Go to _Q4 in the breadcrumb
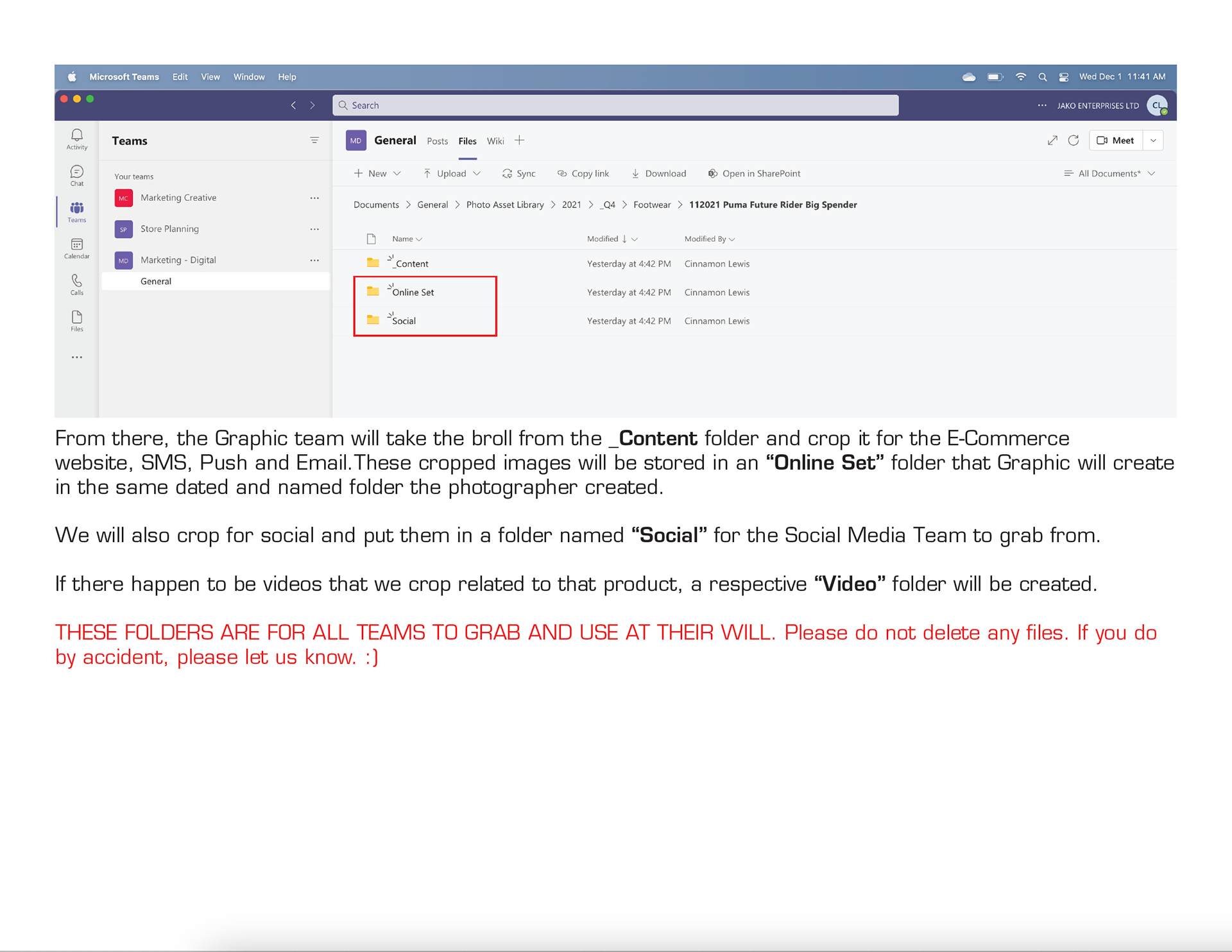 click(608, 205)
